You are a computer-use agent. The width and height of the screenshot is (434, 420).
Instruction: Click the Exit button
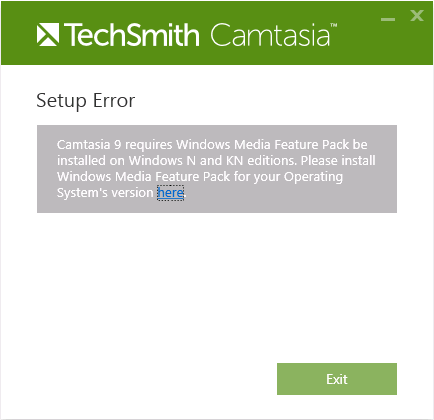337,379
